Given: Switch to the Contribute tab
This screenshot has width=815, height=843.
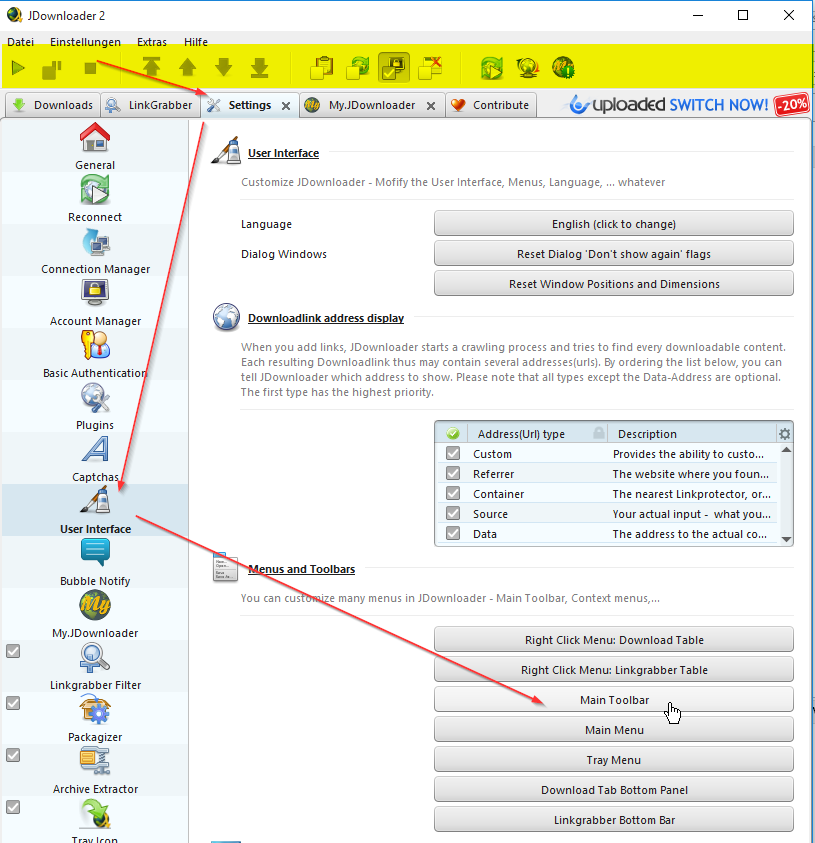Looking at the screenshot, I should [x=491, y=105].
